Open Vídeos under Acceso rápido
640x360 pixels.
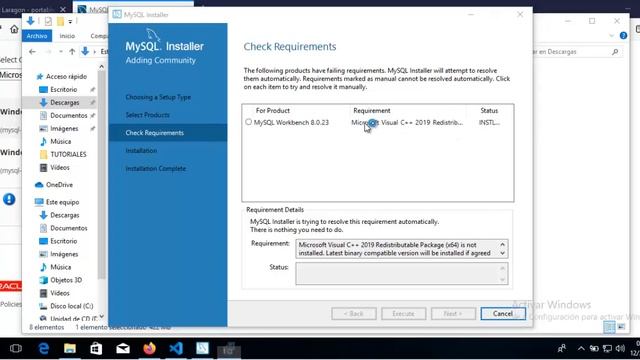[x=55, y=167]
